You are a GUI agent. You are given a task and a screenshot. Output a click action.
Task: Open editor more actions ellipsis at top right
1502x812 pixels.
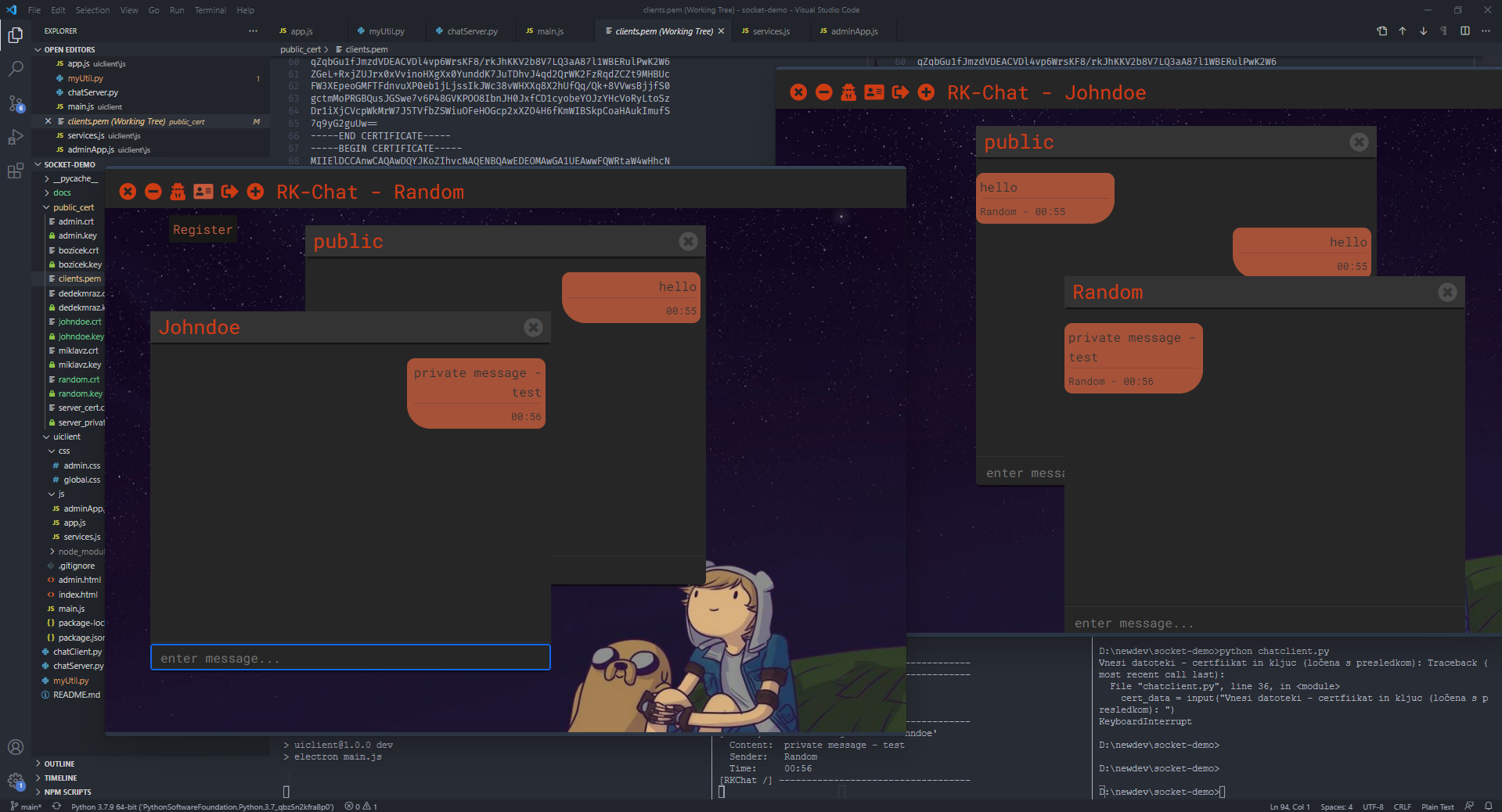pyautogui.click(x=1486, y=31)
